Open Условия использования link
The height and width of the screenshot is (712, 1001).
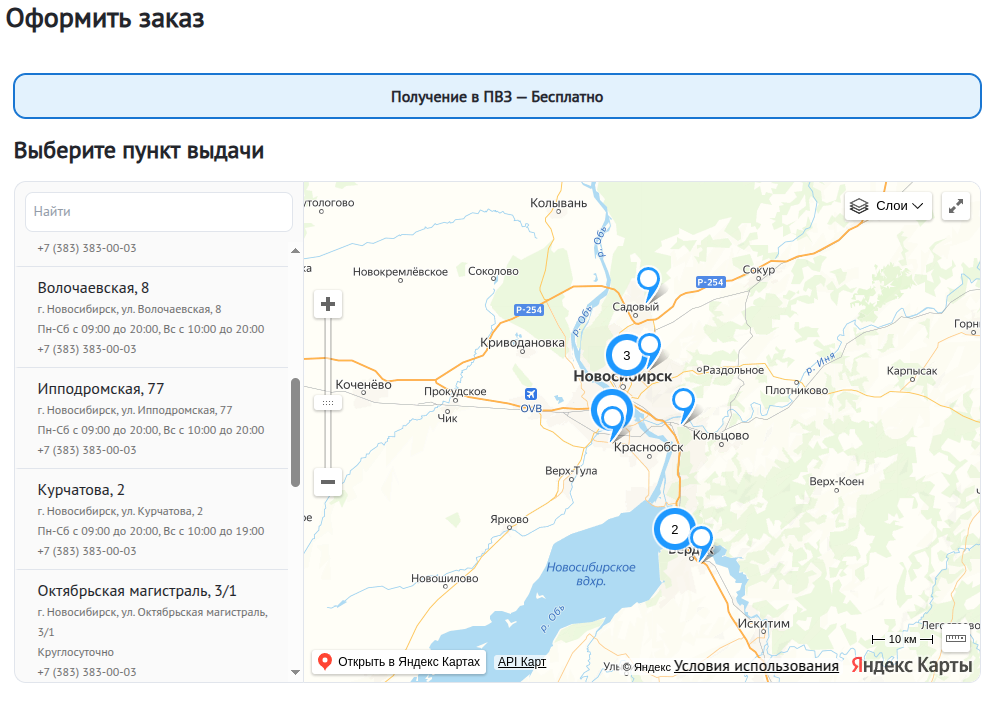tap(756, 666)
